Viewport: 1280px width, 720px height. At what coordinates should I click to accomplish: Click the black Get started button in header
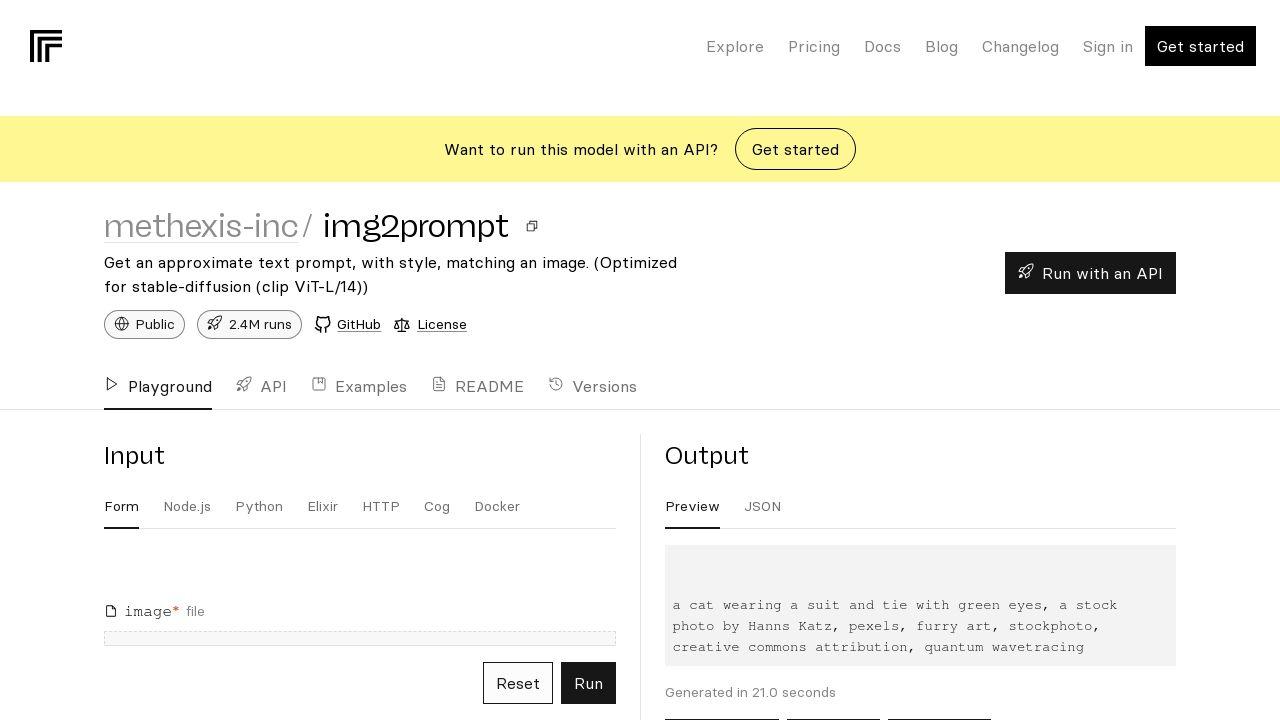pos(1200,46)
